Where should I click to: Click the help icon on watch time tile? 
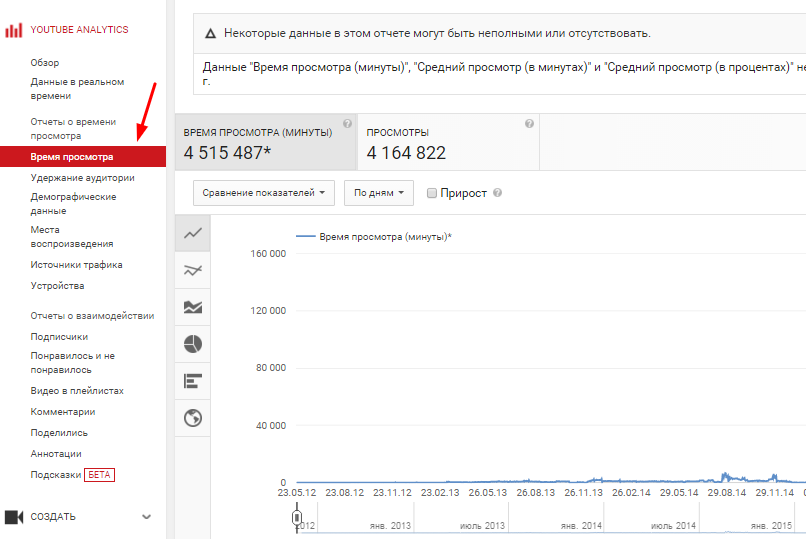pyautogui.click(x=347, y=123)
